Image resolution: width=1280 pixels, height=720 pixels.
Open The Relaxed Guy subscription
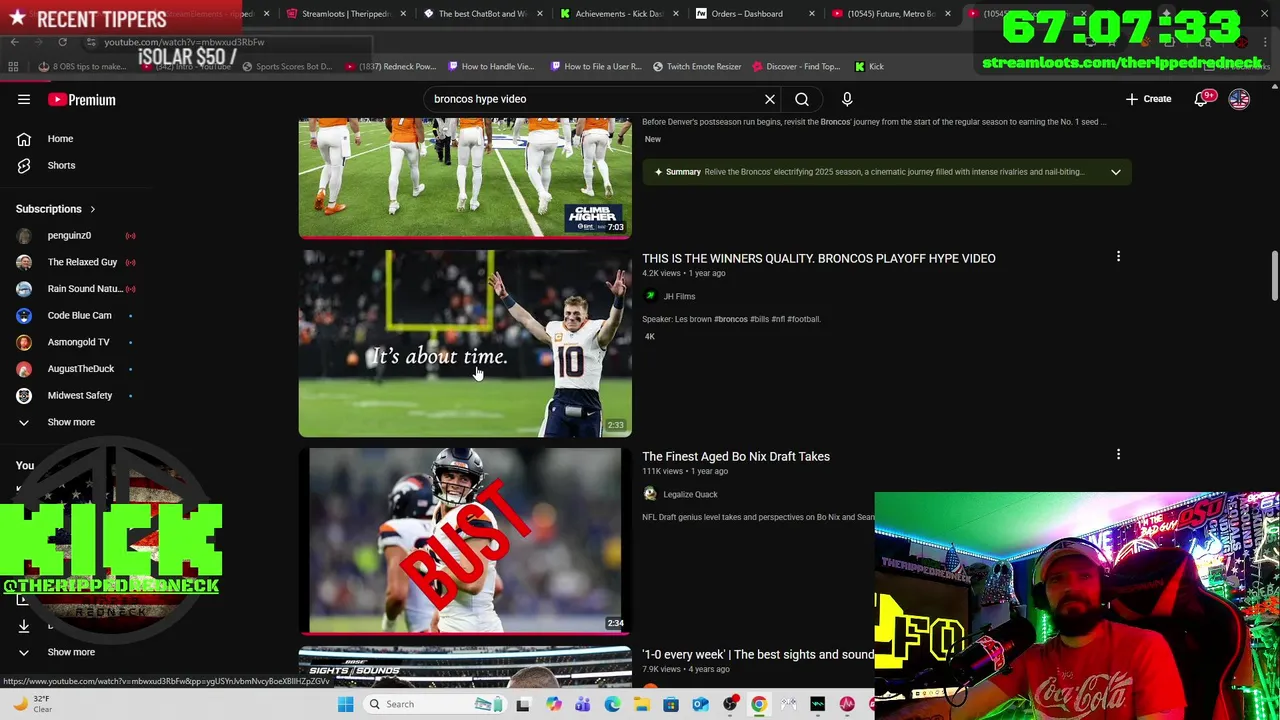[76, 262]
